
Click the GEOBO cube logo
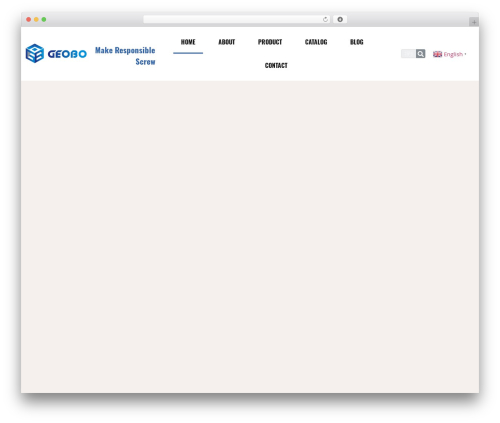click(35, 53)
